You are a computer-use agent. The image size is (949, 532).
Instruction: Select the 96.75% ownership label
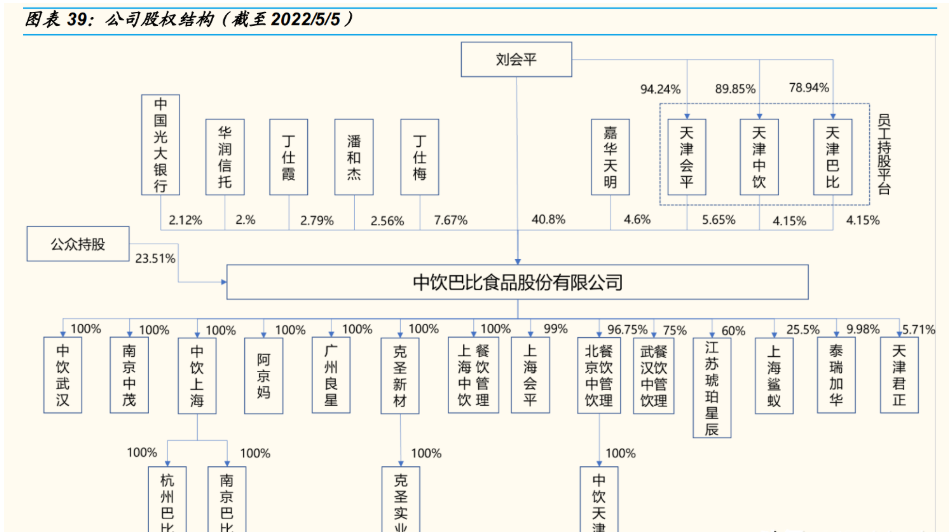pos(628,330)
